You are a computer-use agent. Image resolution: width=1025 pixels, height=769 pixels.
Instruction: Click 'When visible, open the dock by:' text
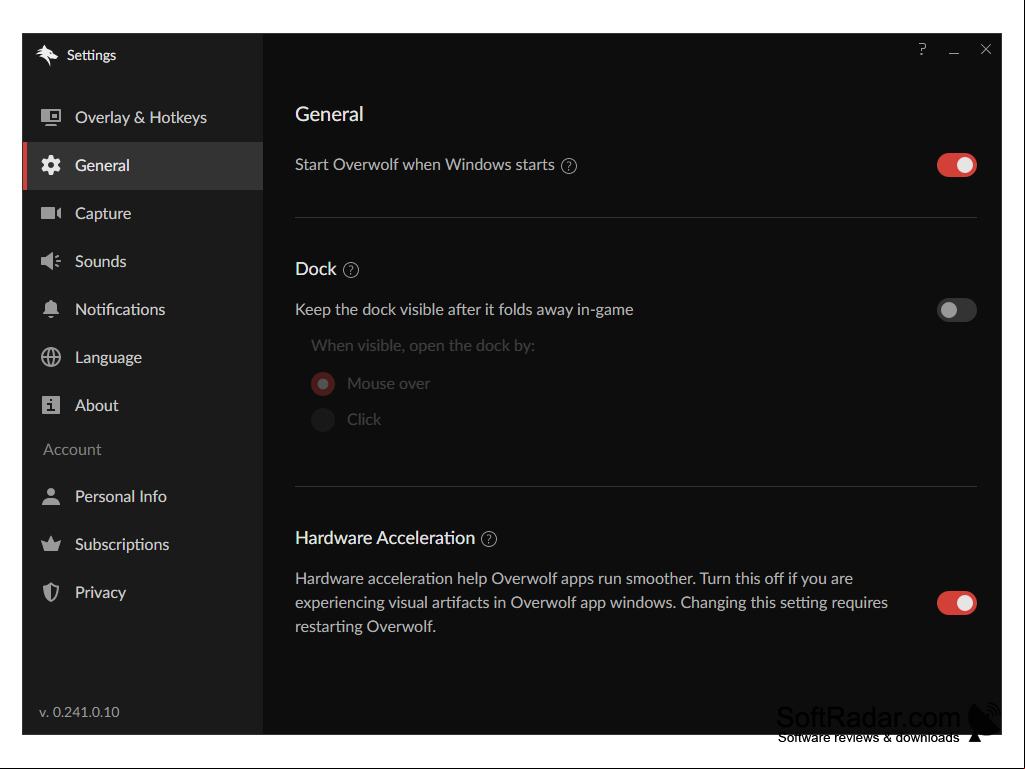tap(423, 346)
